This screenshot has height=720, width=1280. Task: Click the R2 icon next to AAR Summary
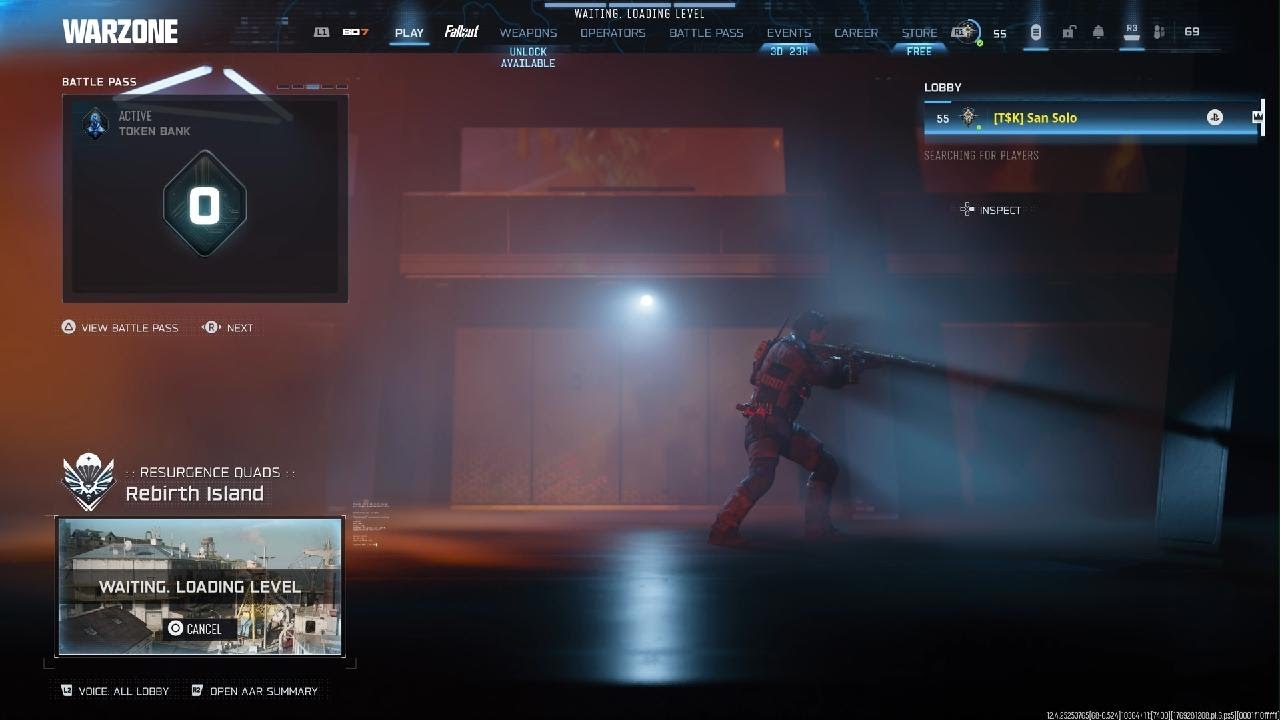pos(197,690)
